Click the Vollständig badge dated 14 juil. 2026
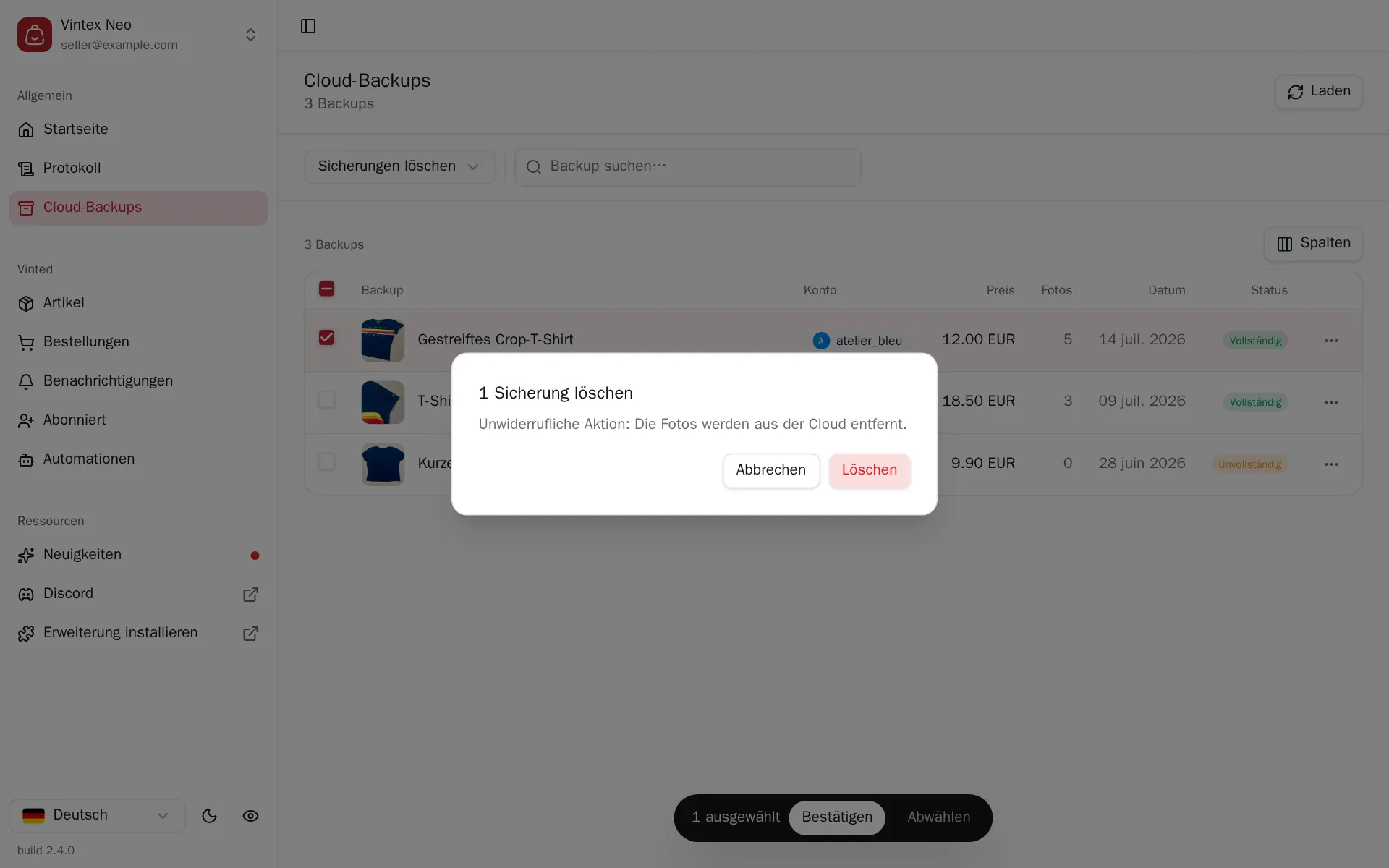 click(1255, 341)
